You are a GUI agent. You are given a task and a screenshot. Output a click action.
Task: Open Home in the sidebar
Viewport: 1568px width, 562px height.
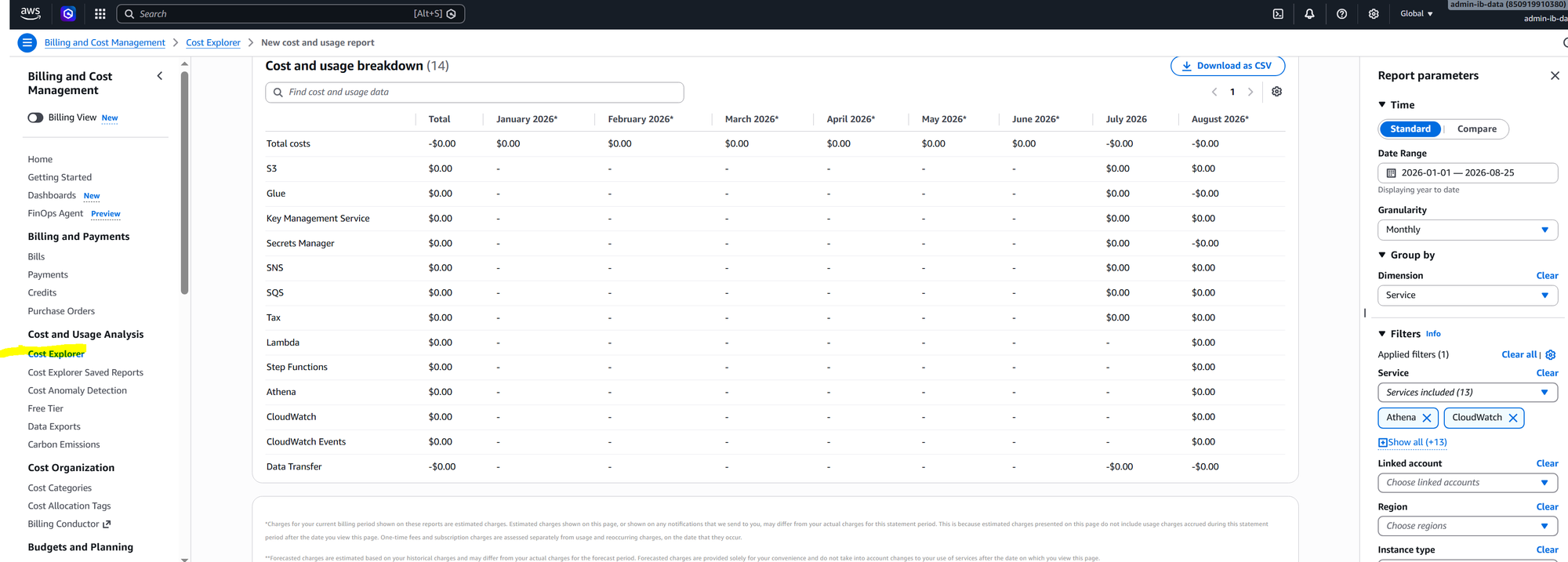[x=40, y=159]
